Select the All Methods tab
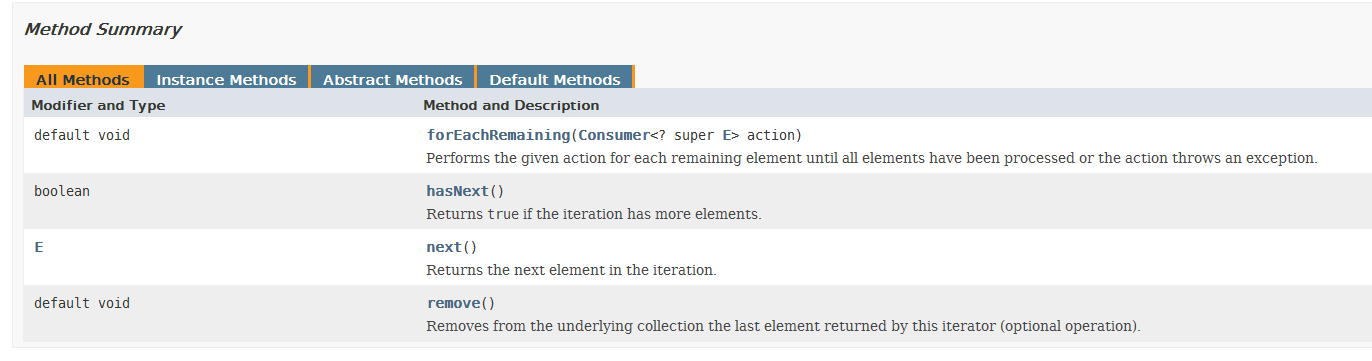The width and height of the screenshot is (1372, 361). click(83, 79)
